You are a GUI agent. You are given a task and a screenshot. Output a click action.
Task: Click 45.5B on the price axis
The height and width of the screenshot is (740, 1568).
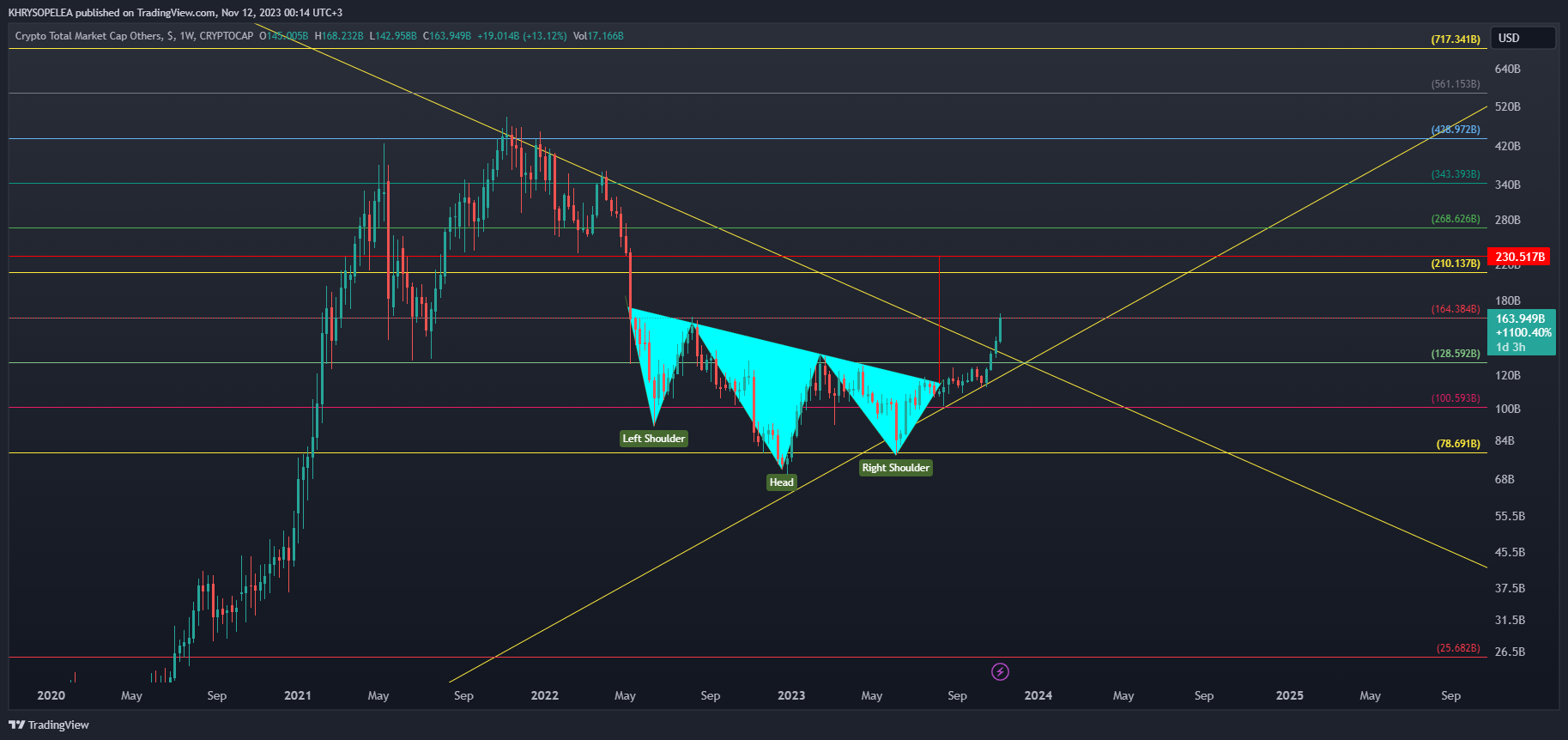[x=1510, y=552]
